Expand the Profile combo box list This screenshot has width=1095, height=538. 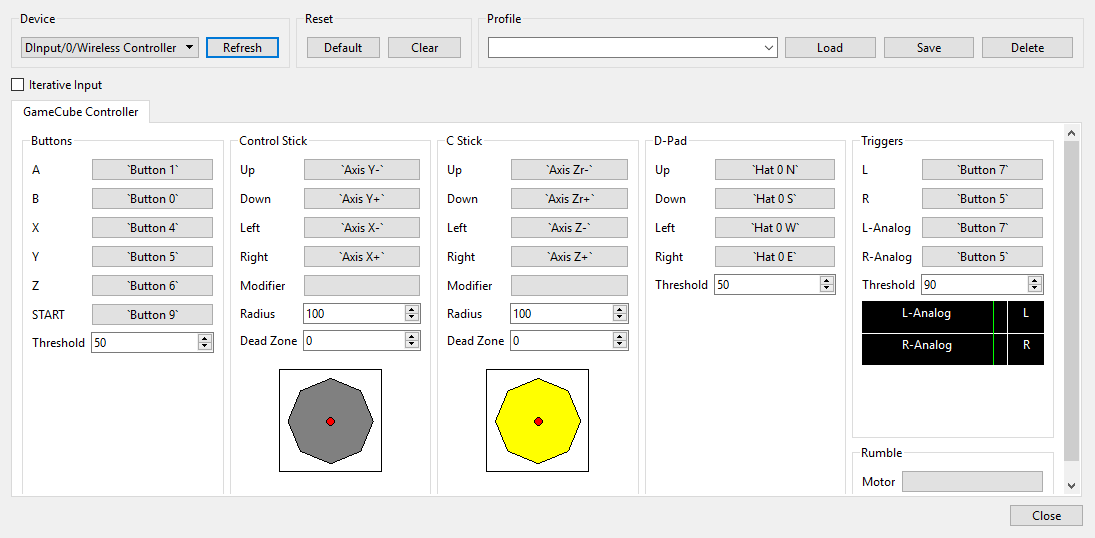point(768,48)
